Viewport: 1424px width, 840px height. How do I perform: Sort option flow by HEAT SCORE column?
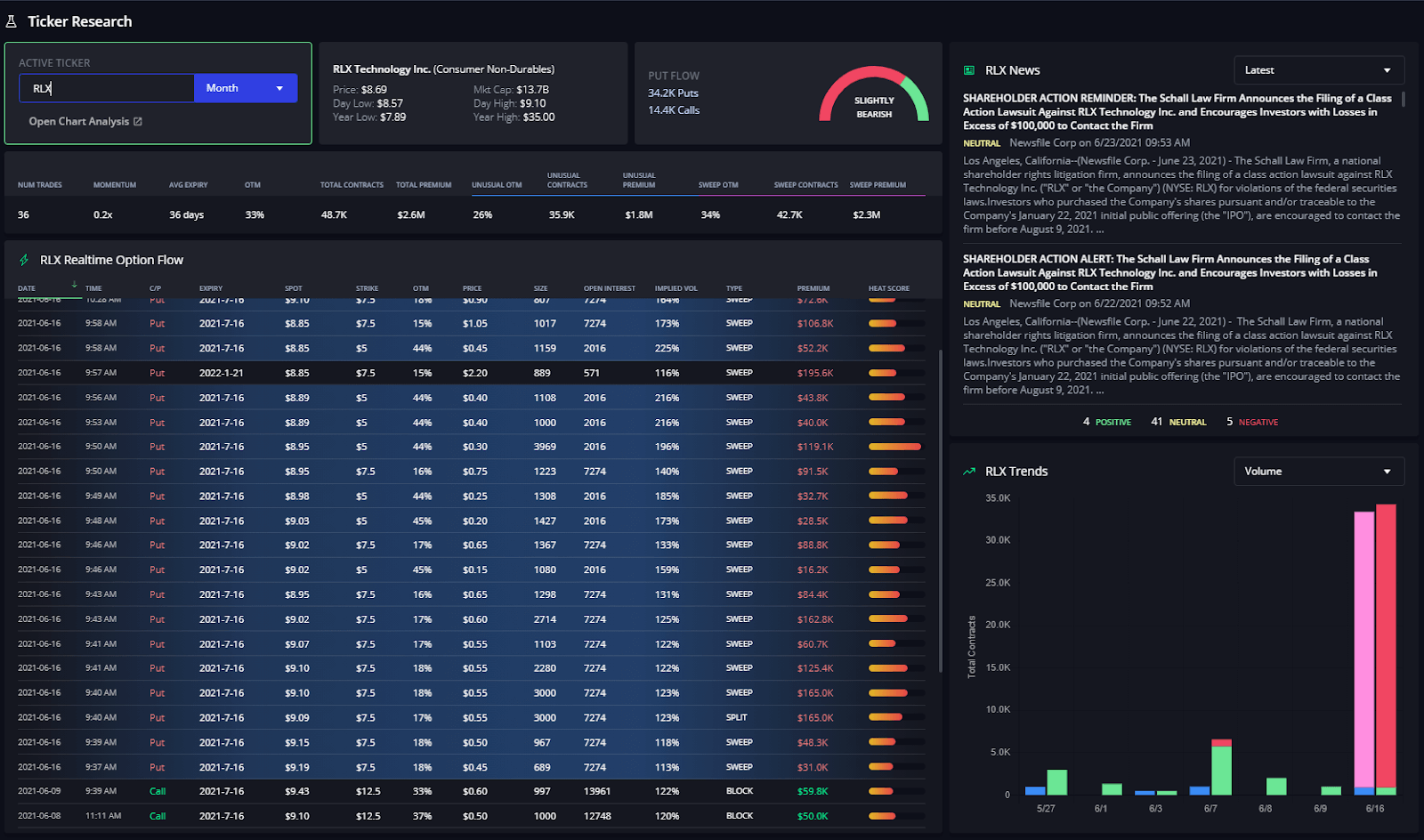[889, 288]
